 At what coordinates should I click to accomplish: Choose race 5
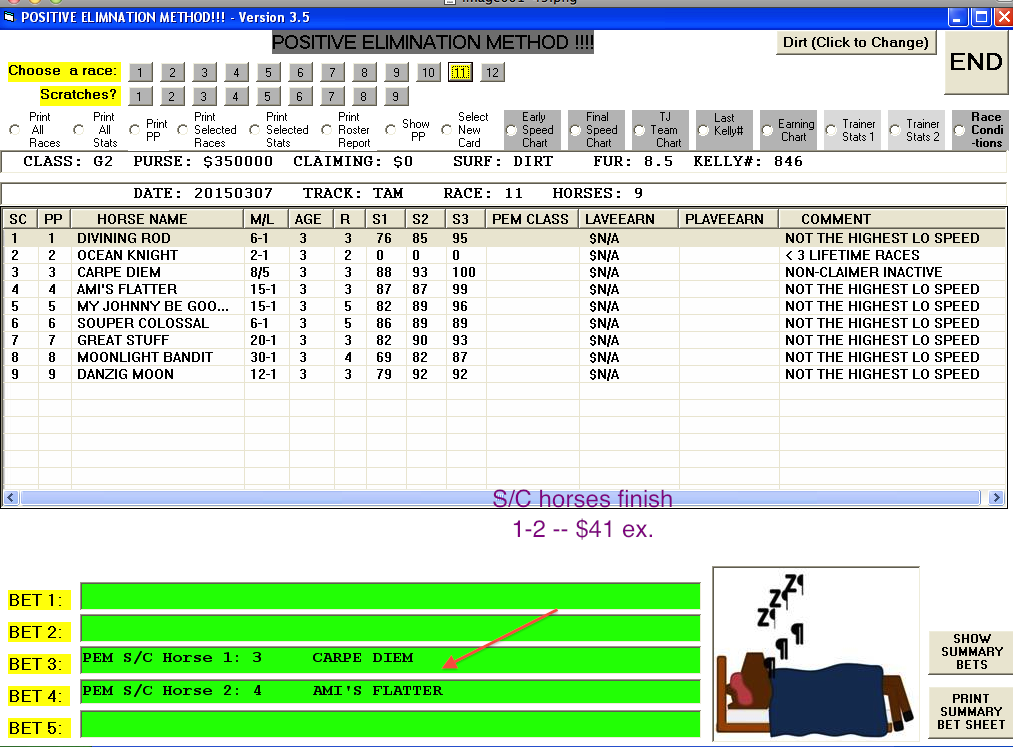coord(268,72)
